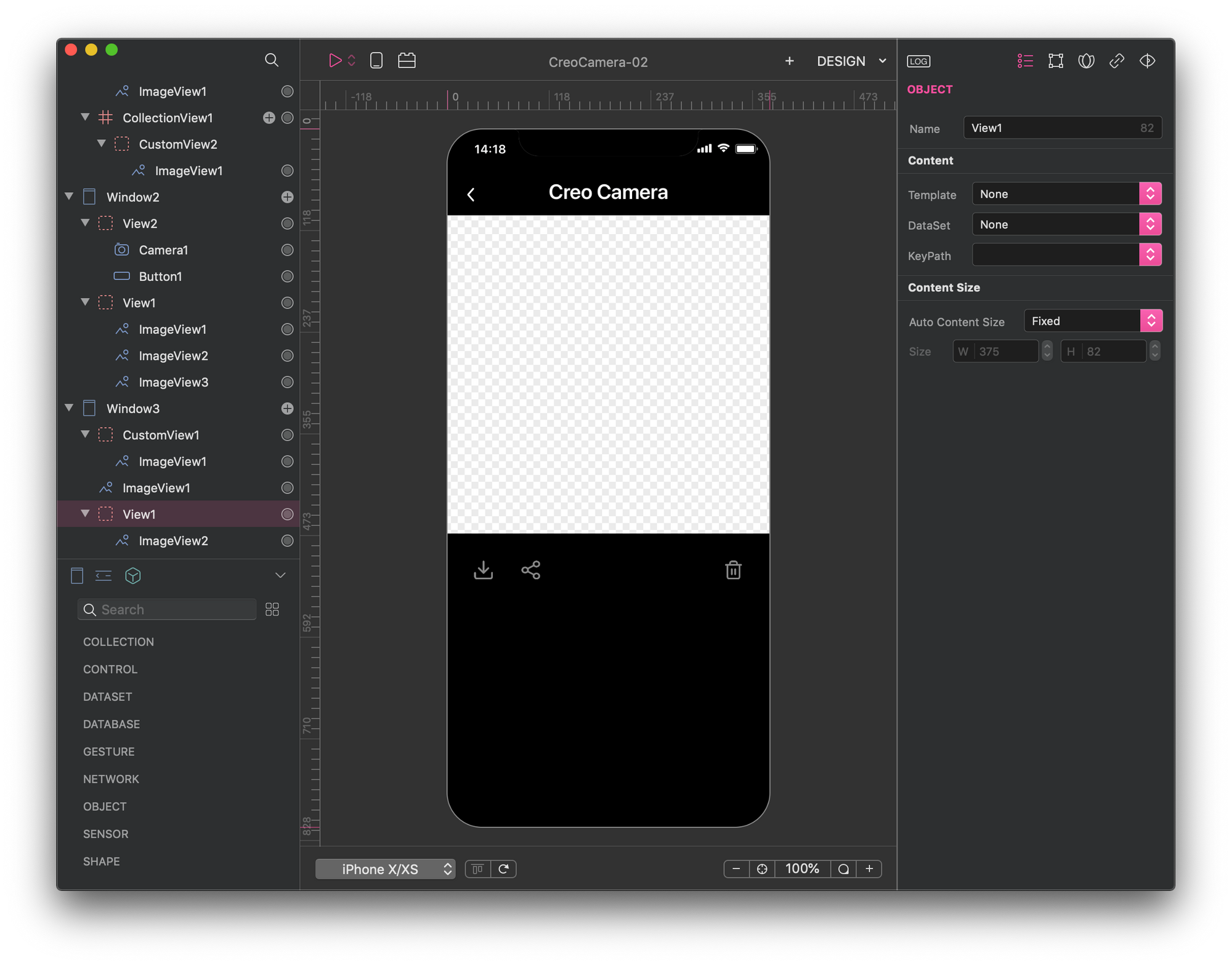Click the download icon in the phone preview
This screenshot has width=1232, height=966.
(x=484, y=570)
